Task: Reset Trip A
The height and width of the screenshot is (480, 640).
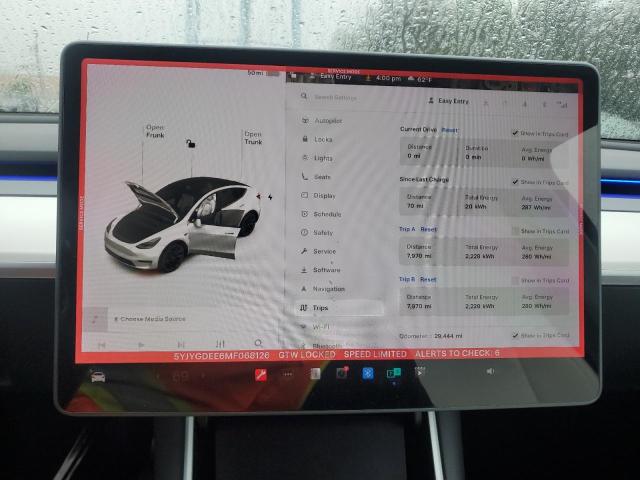Action: 428,229
